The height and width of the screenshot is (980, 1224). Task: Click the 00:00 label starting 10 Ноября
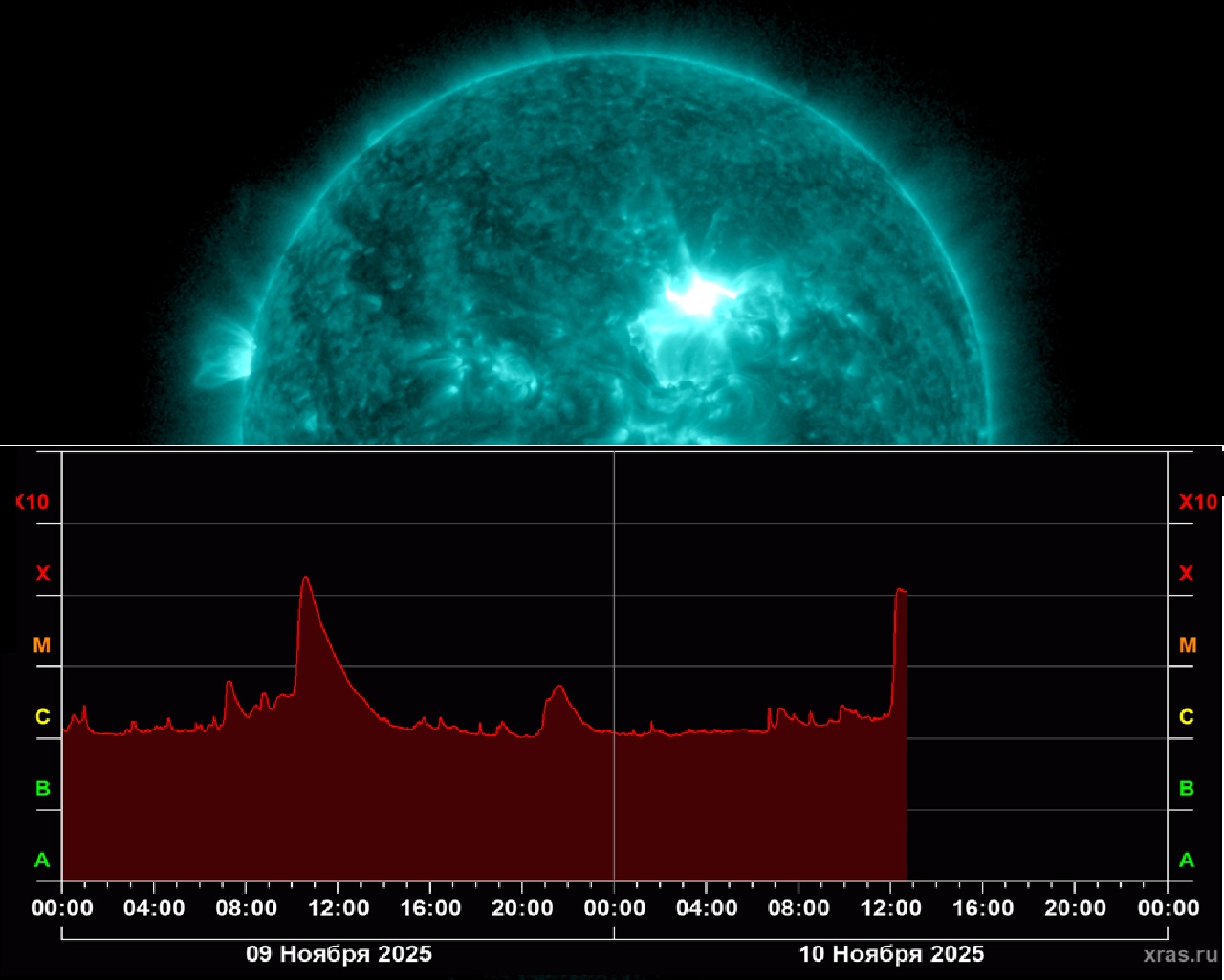coord(614,907)
